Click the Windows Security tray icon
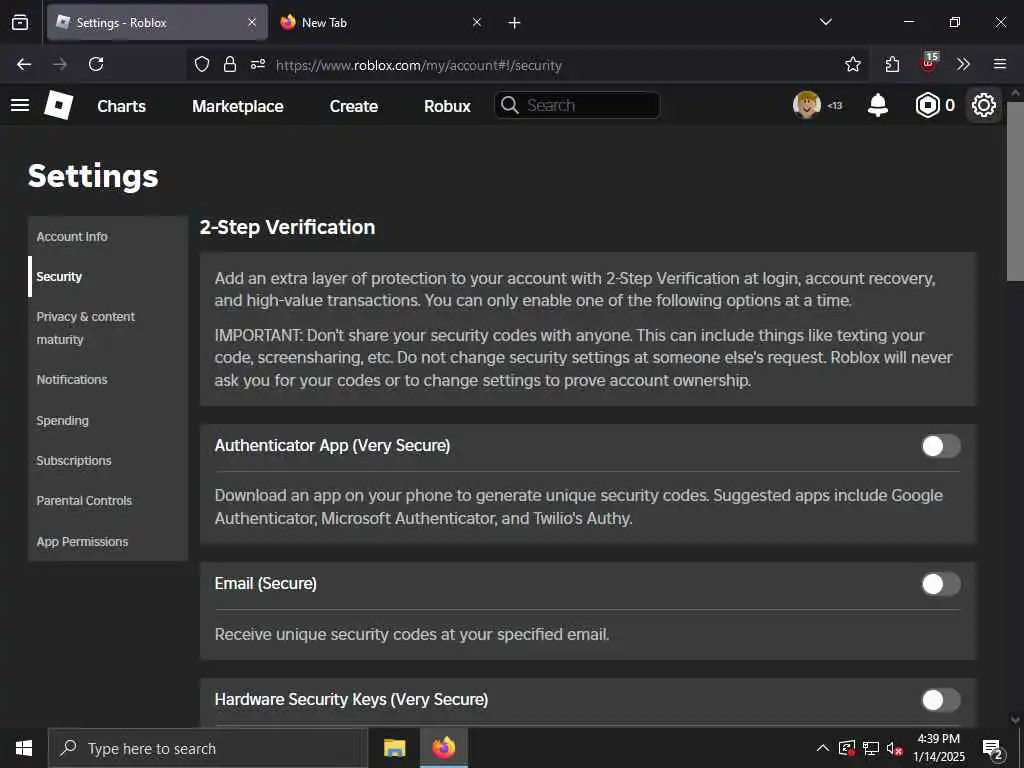 click(846, 748)
